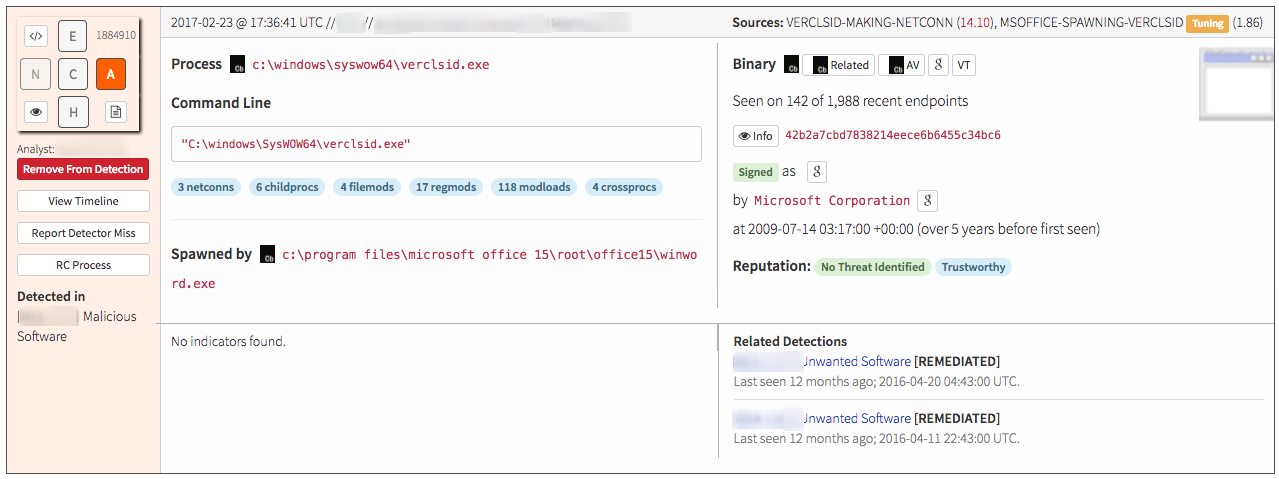Toggle the N button in the analyst grid
The width and height of the screenshot is (1279, 479).
point(36,74)
